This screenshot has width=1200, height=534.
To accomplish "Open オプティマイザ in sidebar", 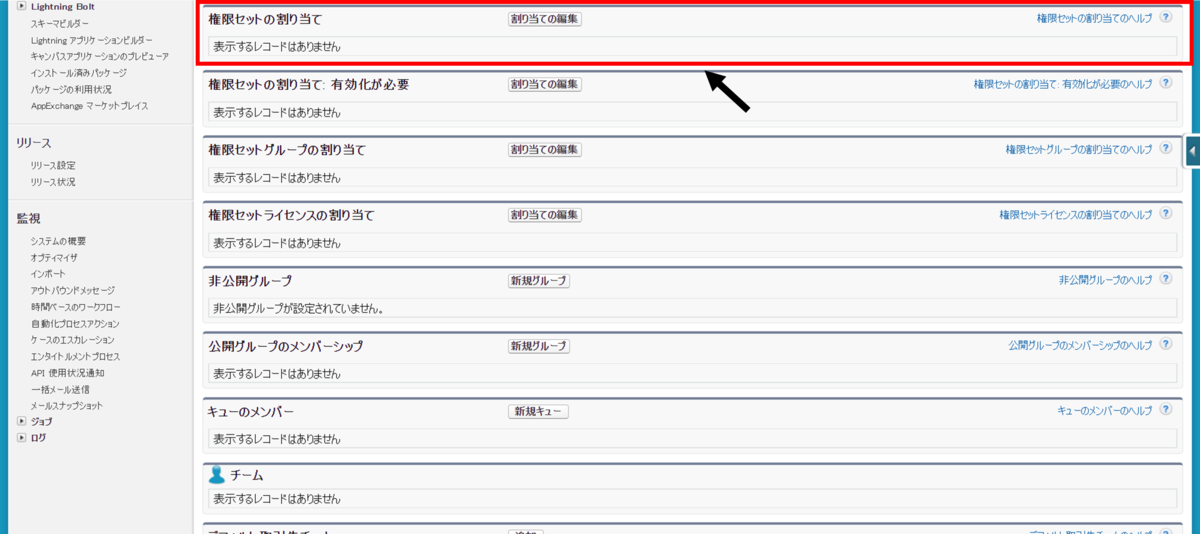I will 54,258.
